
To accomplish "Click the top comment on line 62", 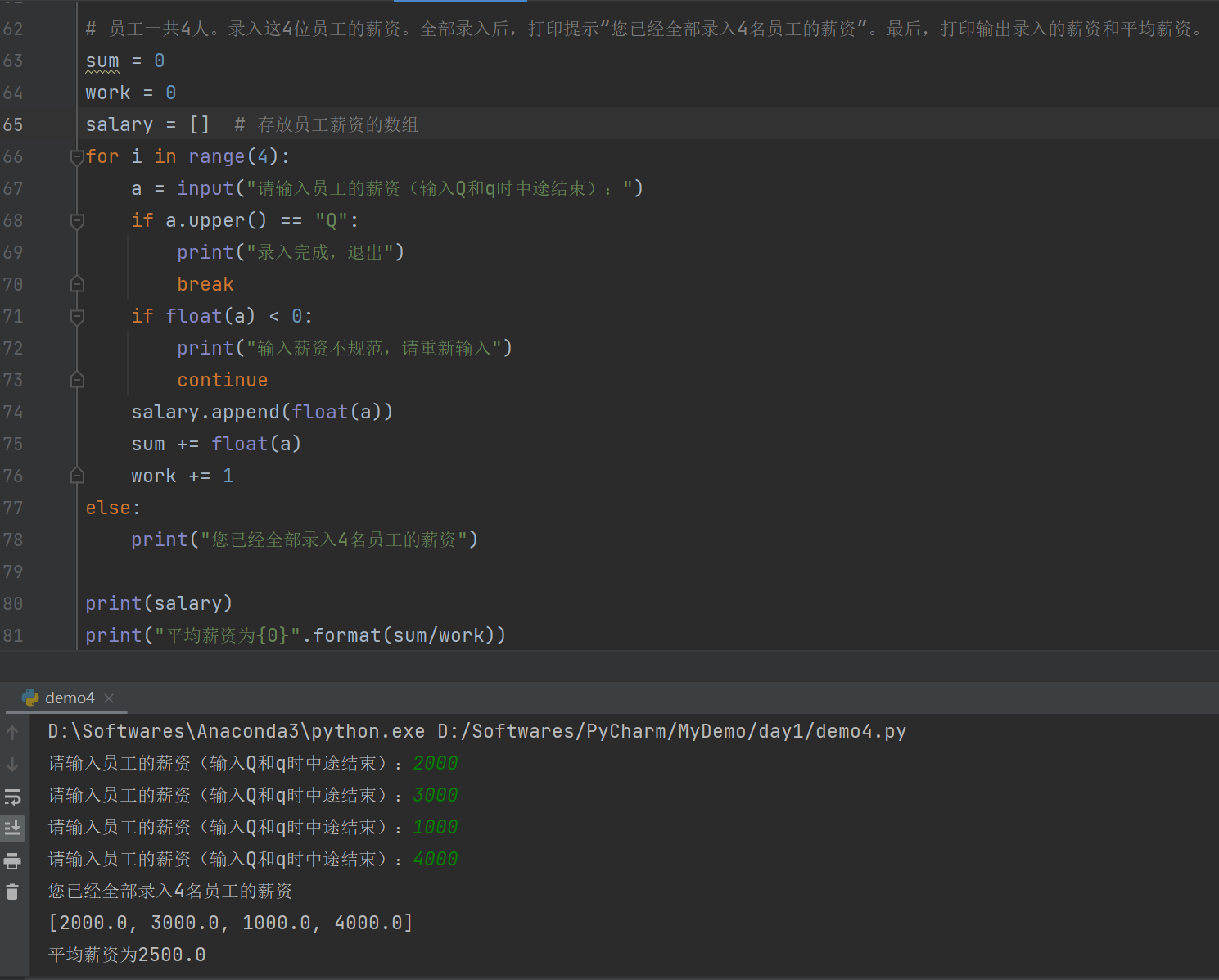I will (645, 29).
